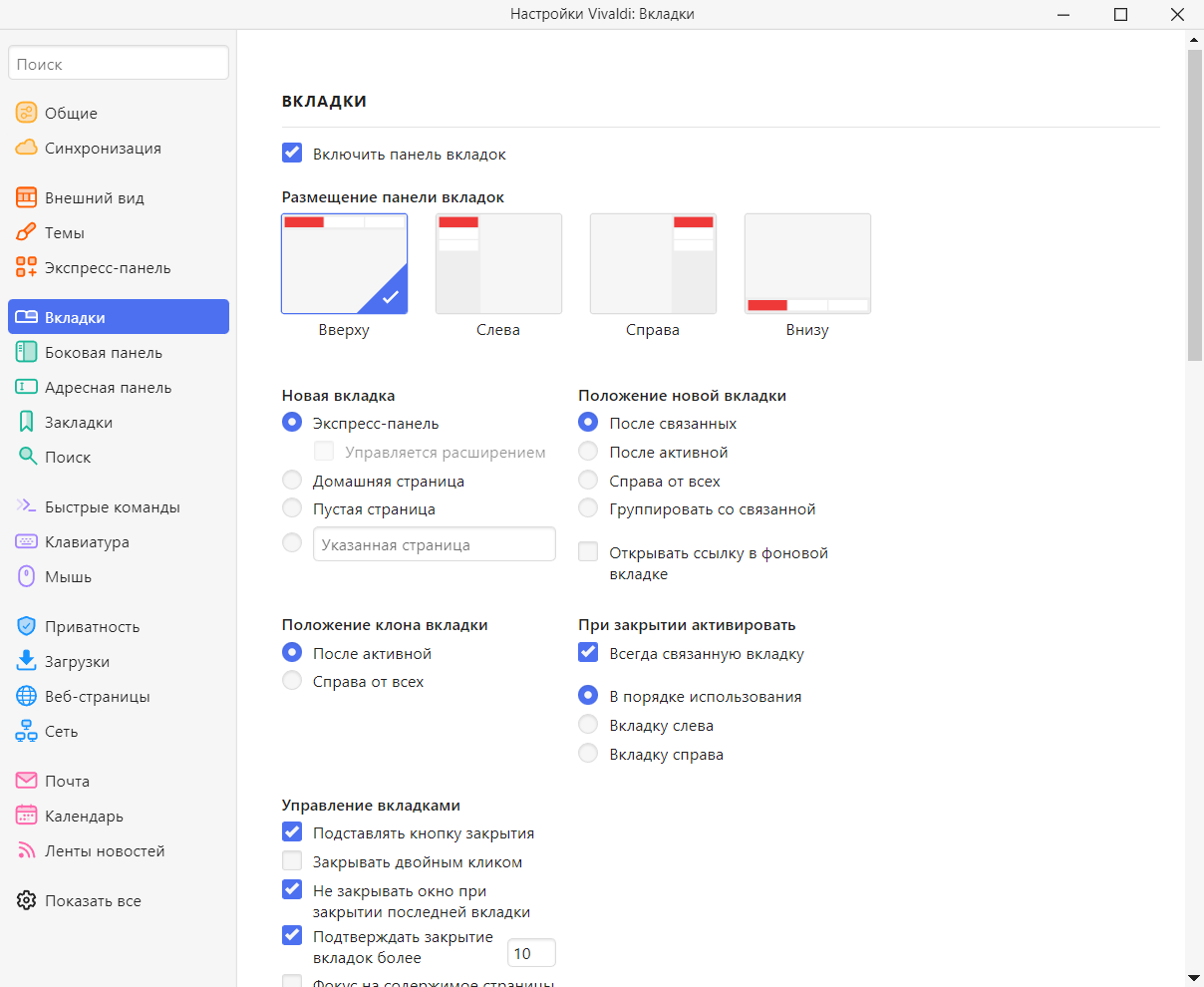Click the Загрузки download icon
Image resolution: width=1204 pixels, height=987 pixels.
click(x=26, y=661)
